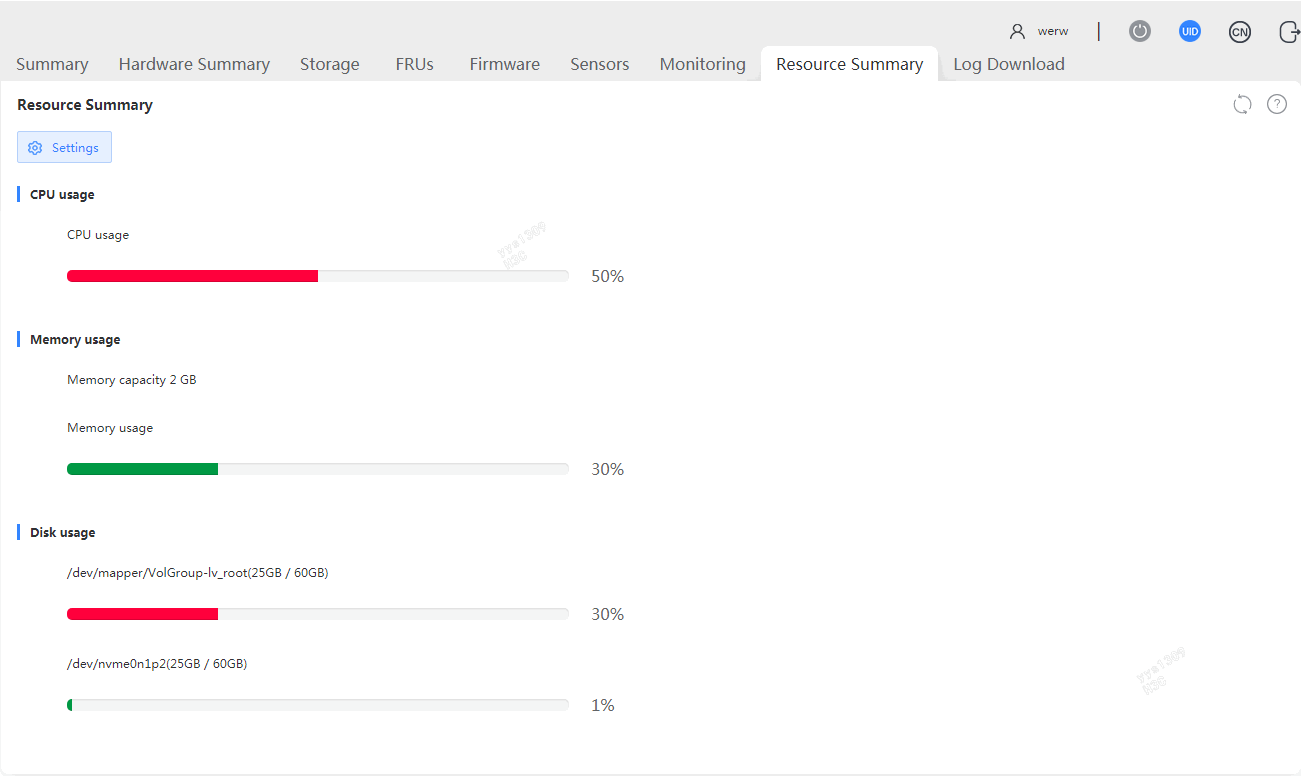Click the user profile icon
Viewport: 1301px width, 776px height.
(x=1017, y=31)
